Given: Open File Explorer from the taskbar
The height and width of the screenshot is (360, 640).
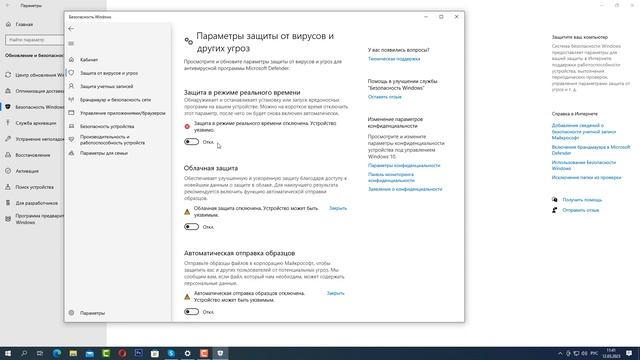Looking at the screenshot, I should (x=73, y=353).
